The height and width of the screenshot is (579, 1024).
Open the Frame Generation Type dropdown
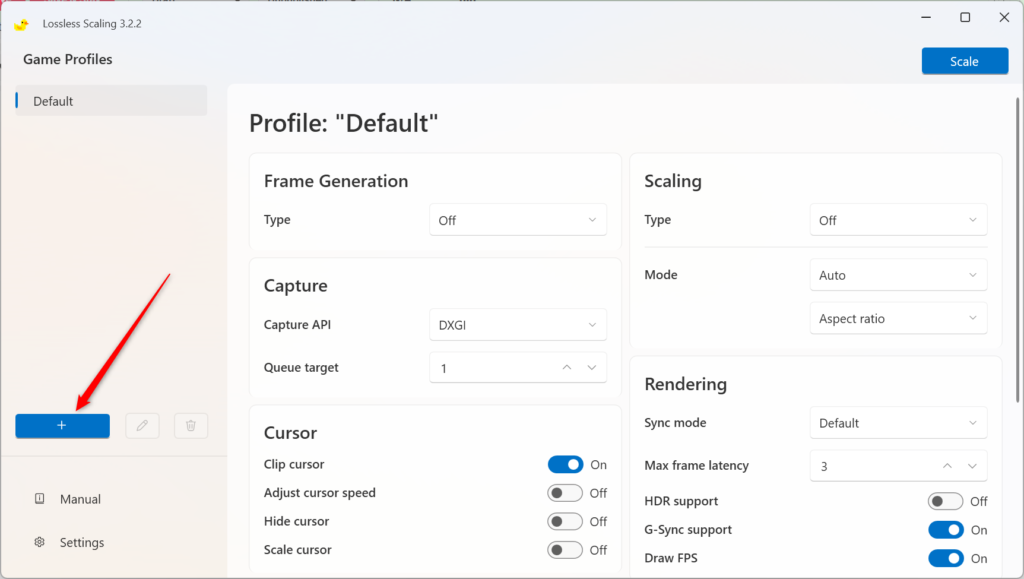coord(518,219)
